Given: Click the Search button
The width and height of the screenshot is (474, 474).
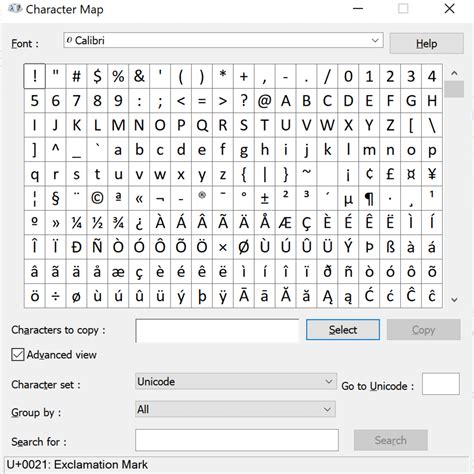Looking at the screenshot, I should (x=390, y=440).
